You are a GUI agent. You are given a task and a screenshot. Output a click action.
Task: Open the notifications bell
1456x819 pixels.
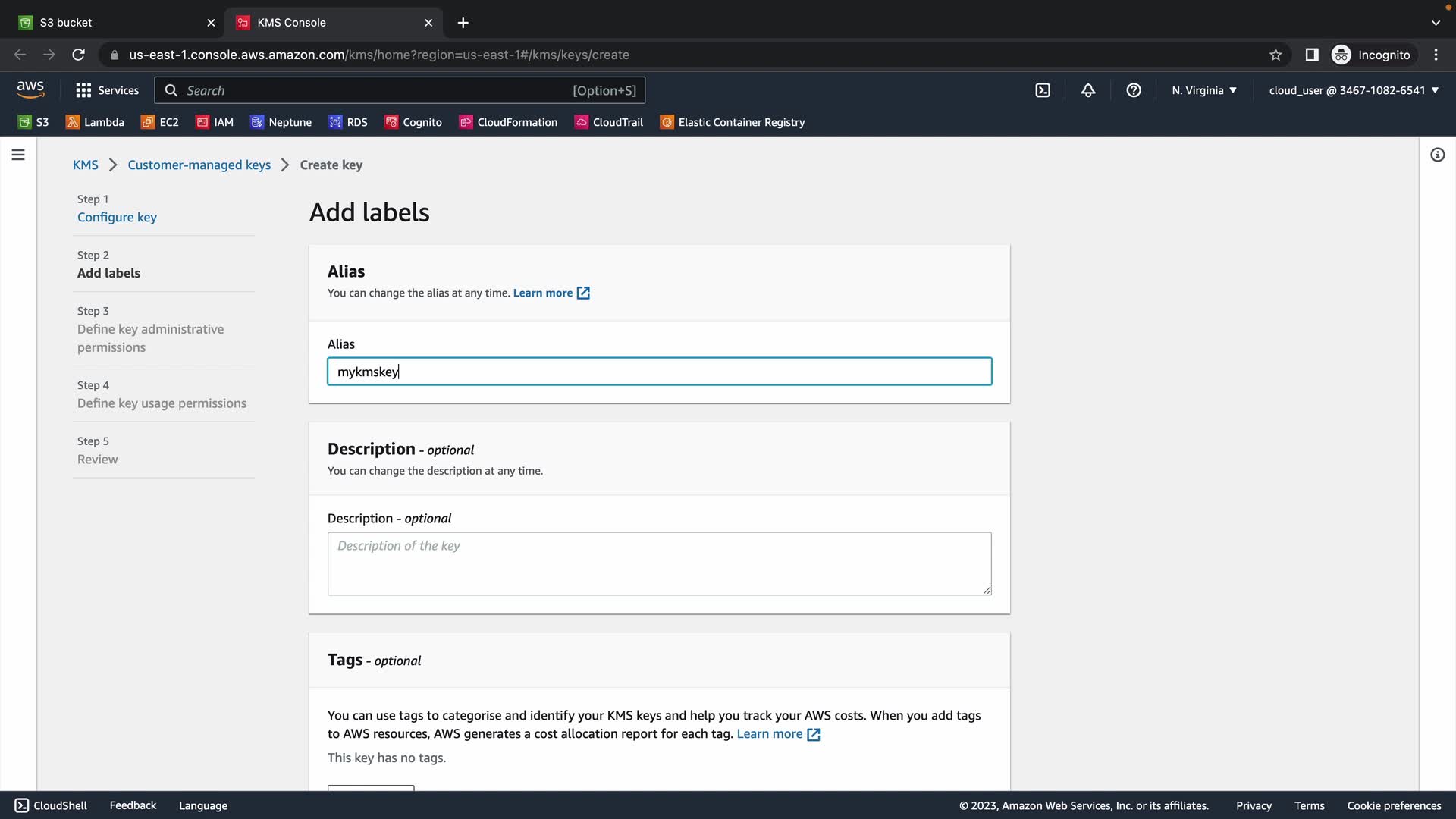pyautogui.click(x=1088, y=90)
